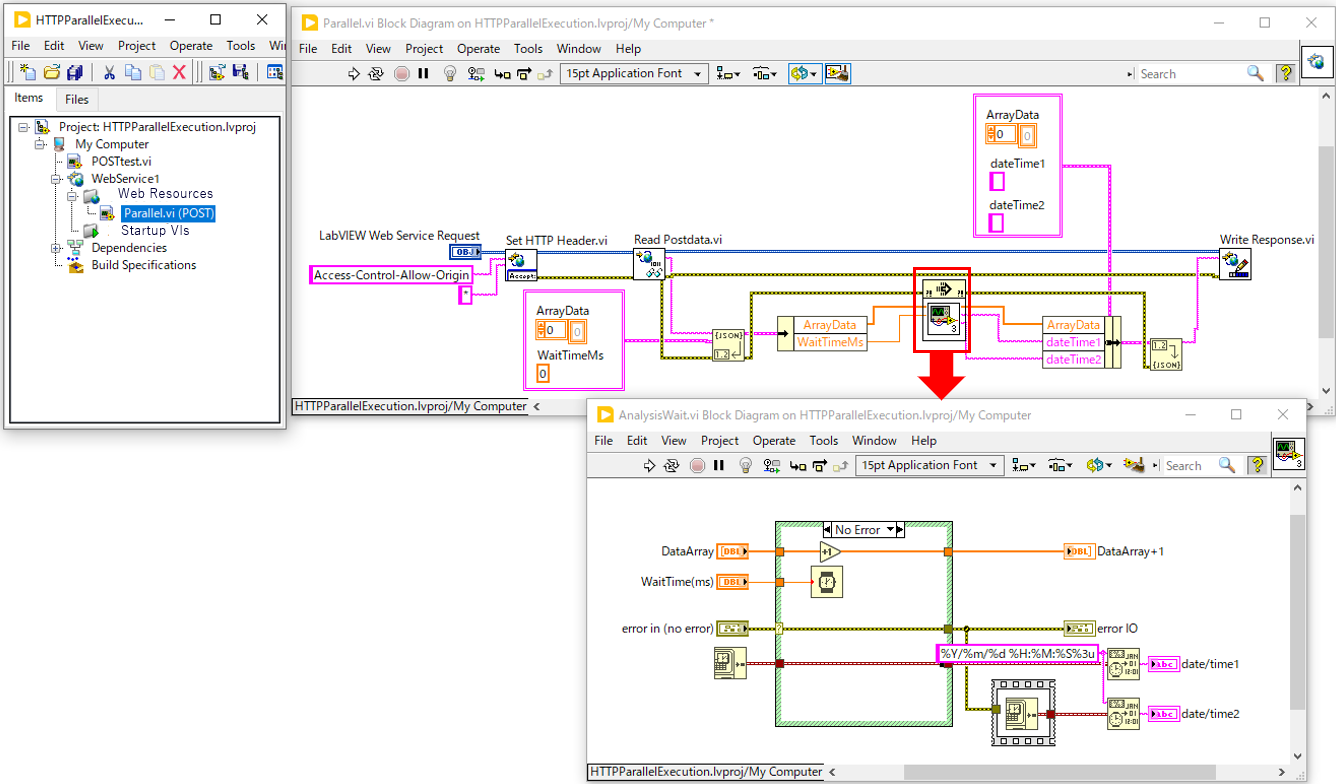Open Window menu in Parallel.vi
Viewport: 1336px width, 784px height.
coord(578,48)
